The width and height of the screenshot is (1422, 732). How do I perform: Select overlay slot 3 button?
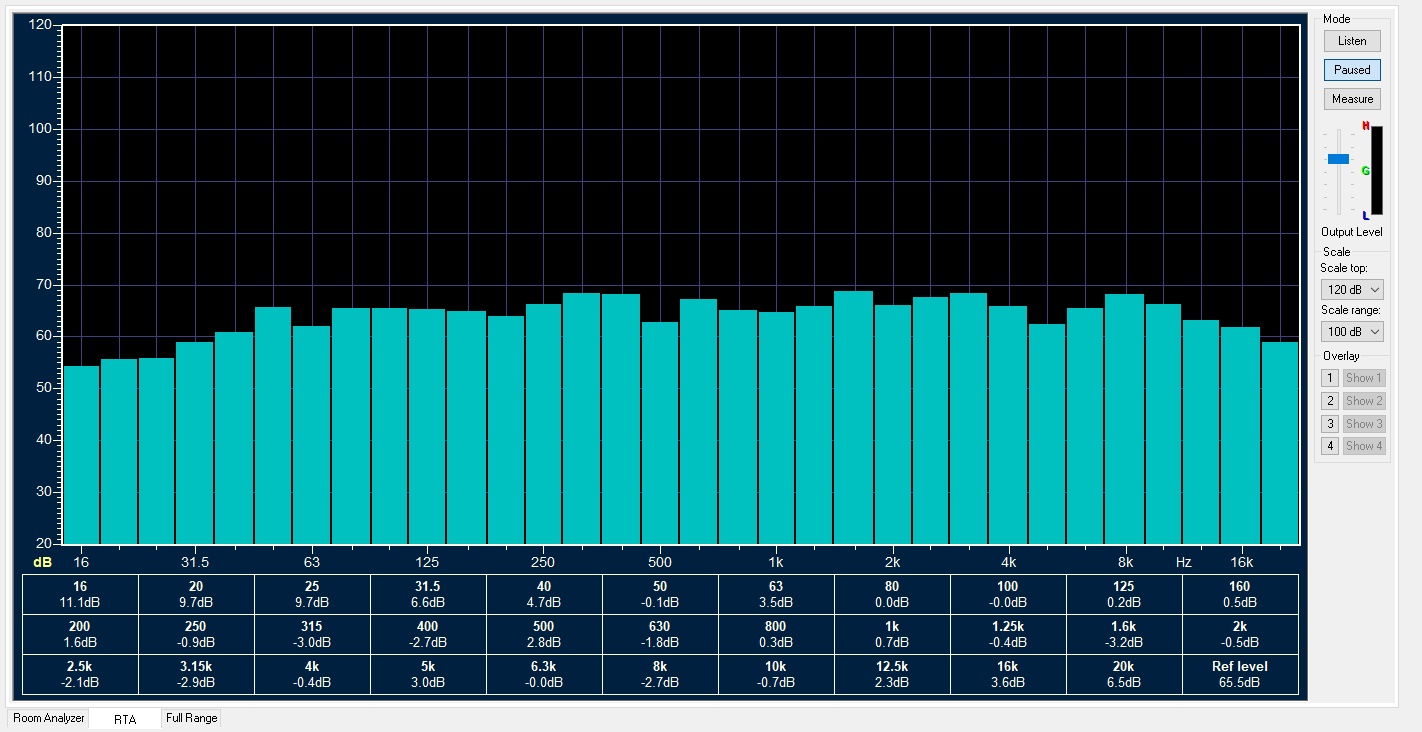pyautogui.click(x=1330, y=424)
